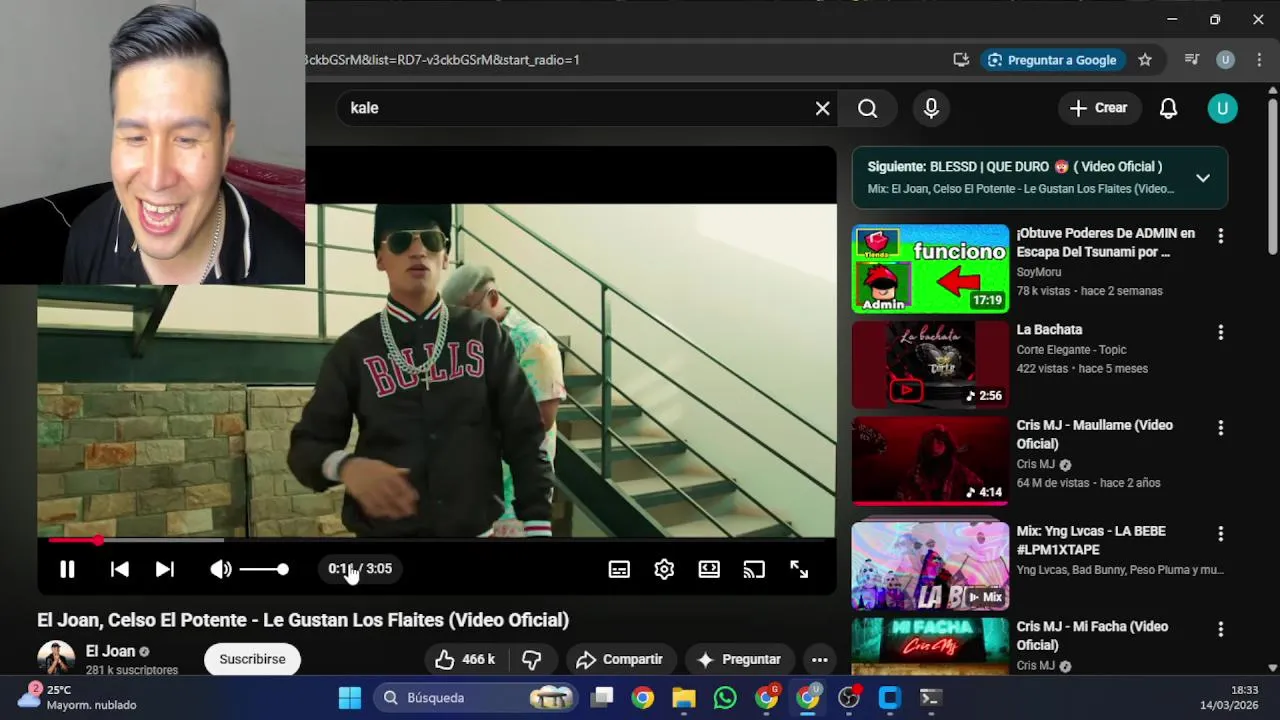Open options for Mix Yng Lvcas
This screenshot has width=1280, height=720.
1220,534
